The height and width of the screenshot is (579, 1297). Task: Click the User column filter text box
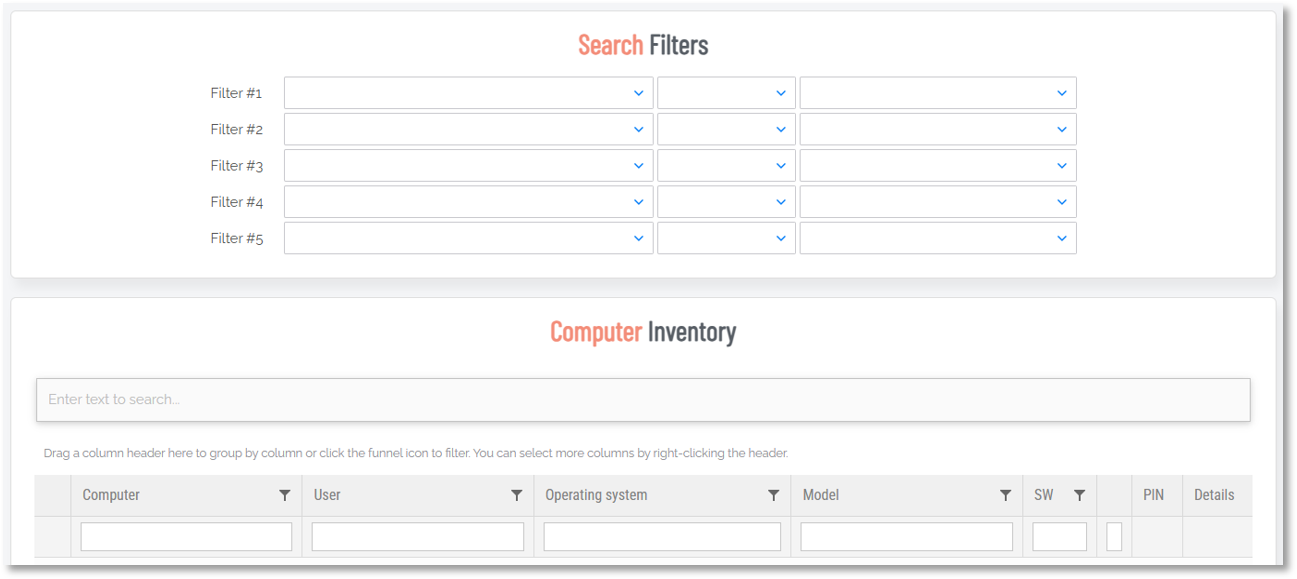pos(418,537)
